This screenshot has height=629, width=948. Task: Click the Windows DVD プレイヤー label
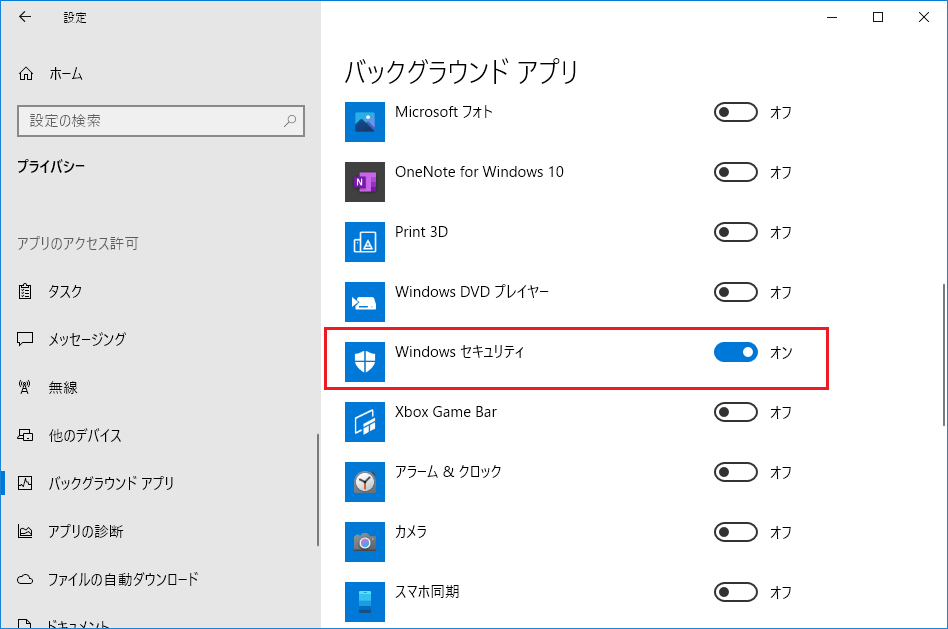(472, 292)
